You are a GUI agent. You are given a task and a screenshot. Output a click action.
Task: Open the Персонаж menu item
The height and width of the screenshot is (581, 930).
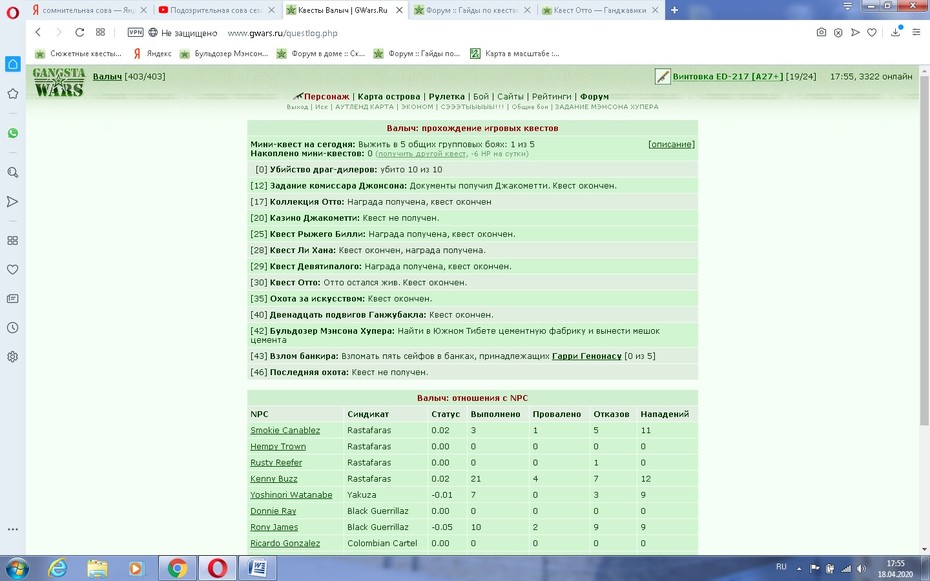pyautogui.click(x=326, y=97)
